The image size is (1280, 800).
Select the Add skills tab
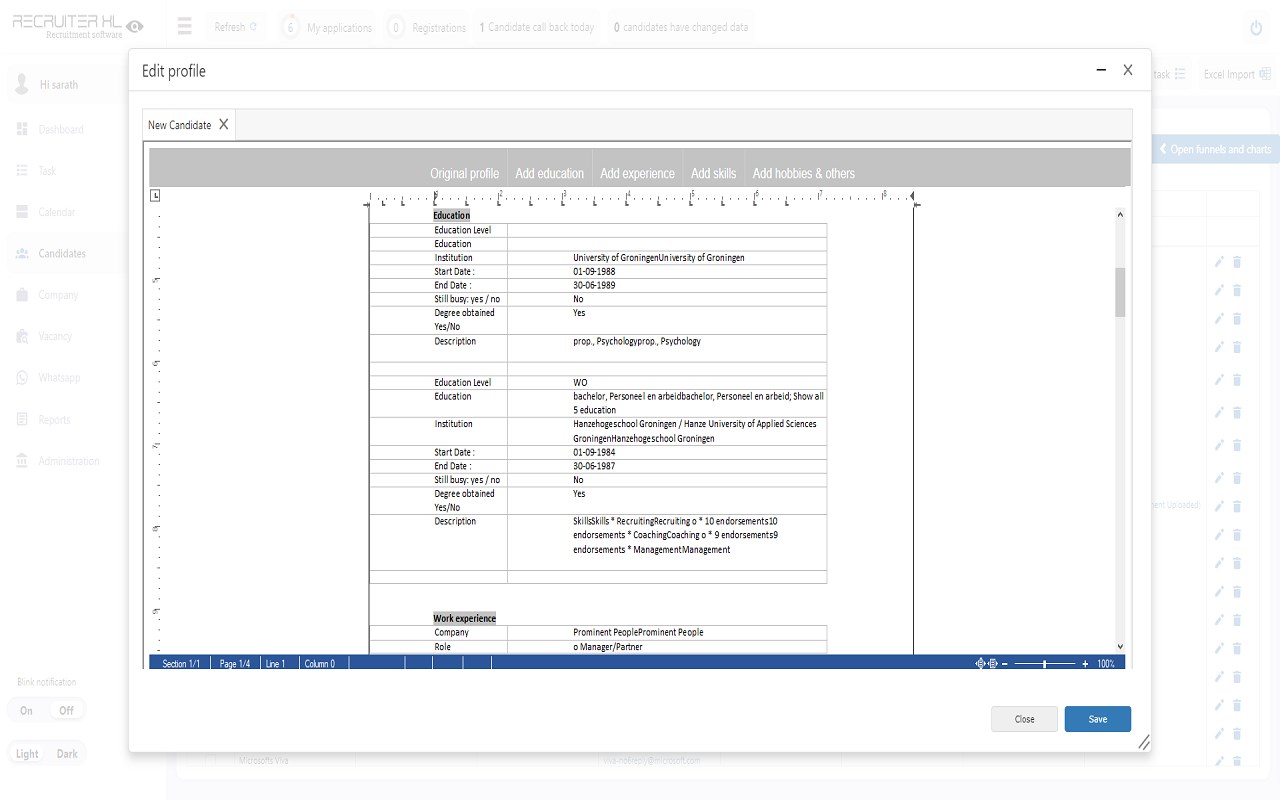[x=713, y=173]
